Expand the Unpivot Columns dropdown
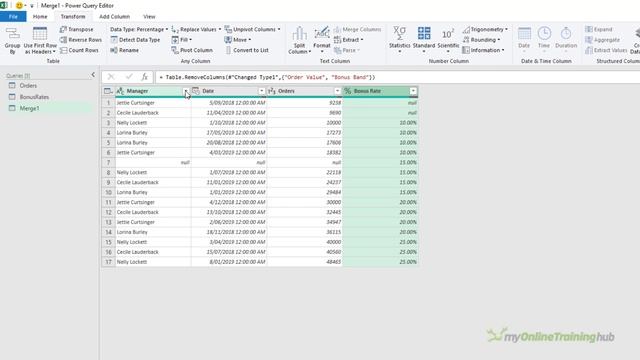This screenshot has height=360, width=640. coord(279,29)
